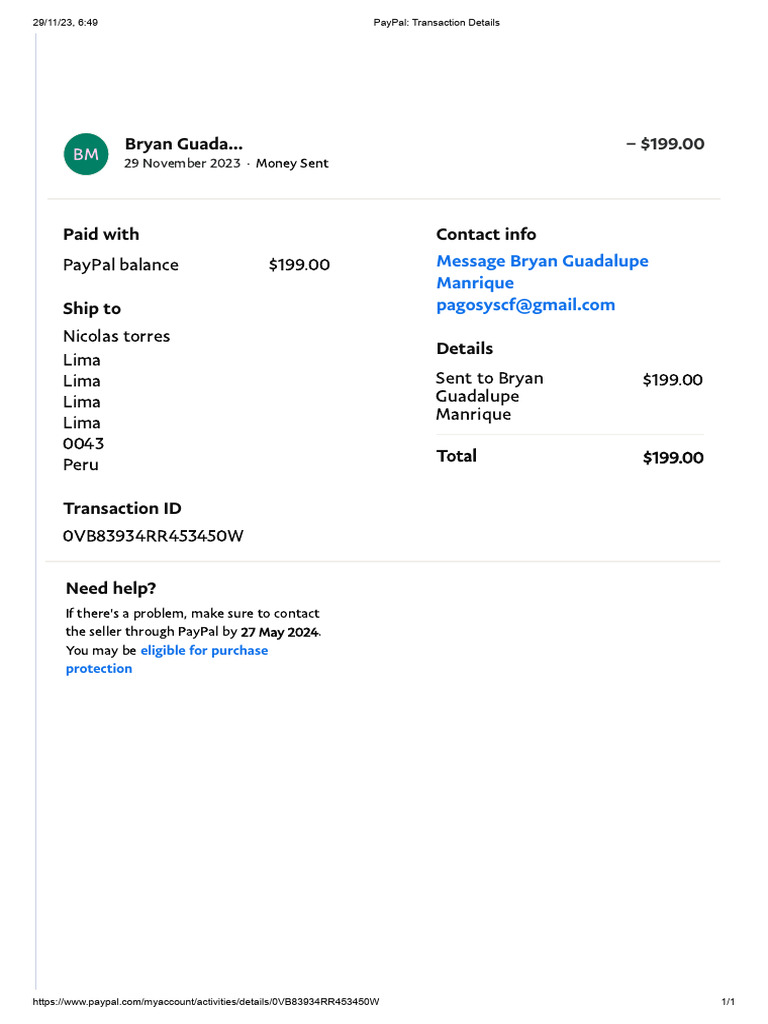Viewport: 768px width, 1024px height.
Task: Click the Ship to heading
Action: coord(92,309)
